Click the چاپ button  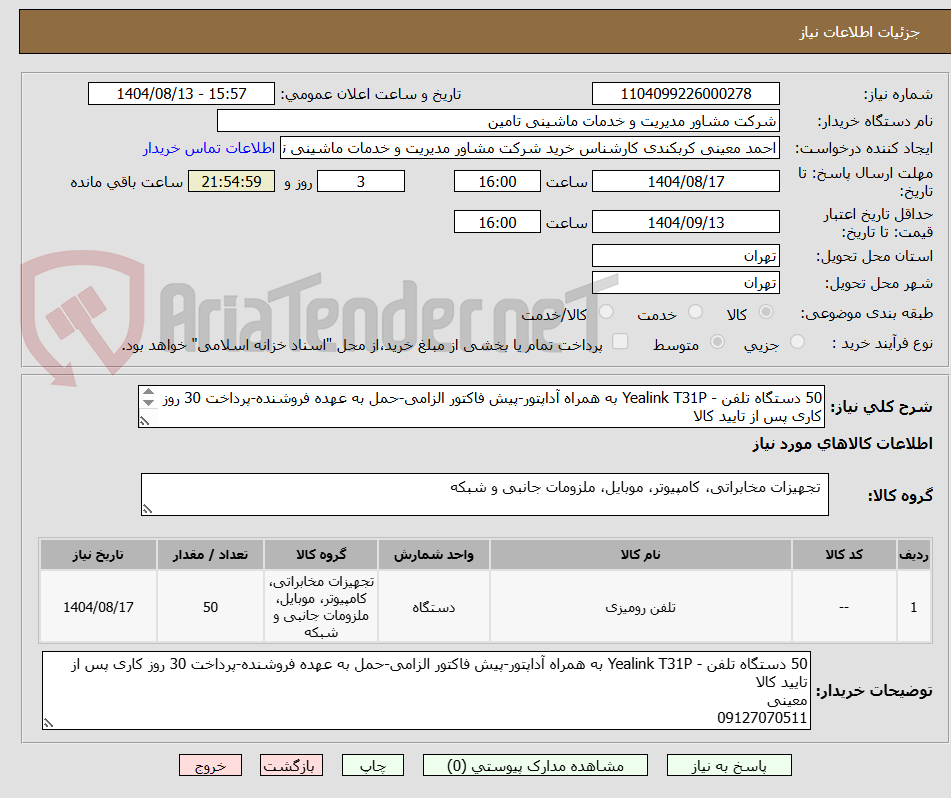[x=372, y=764]
